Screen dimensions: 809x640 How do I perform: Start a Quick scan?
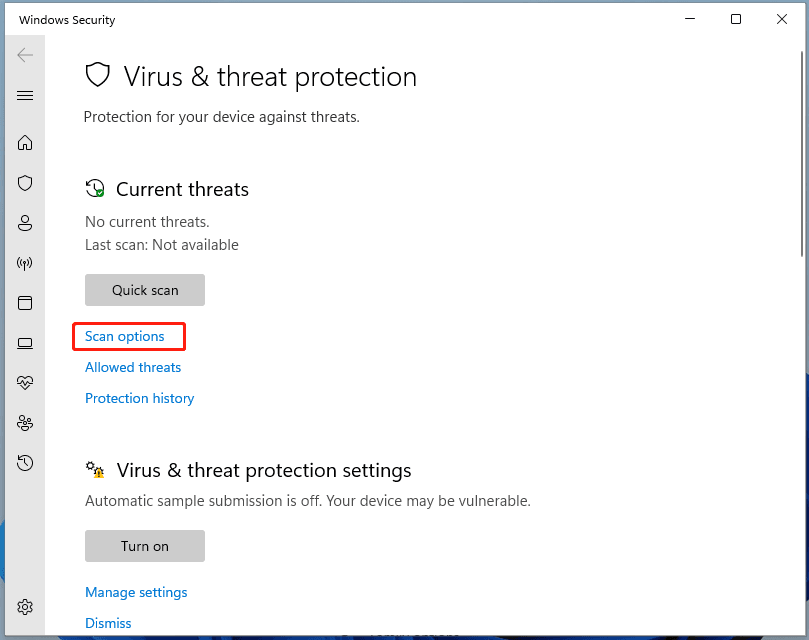pos(145,290)
